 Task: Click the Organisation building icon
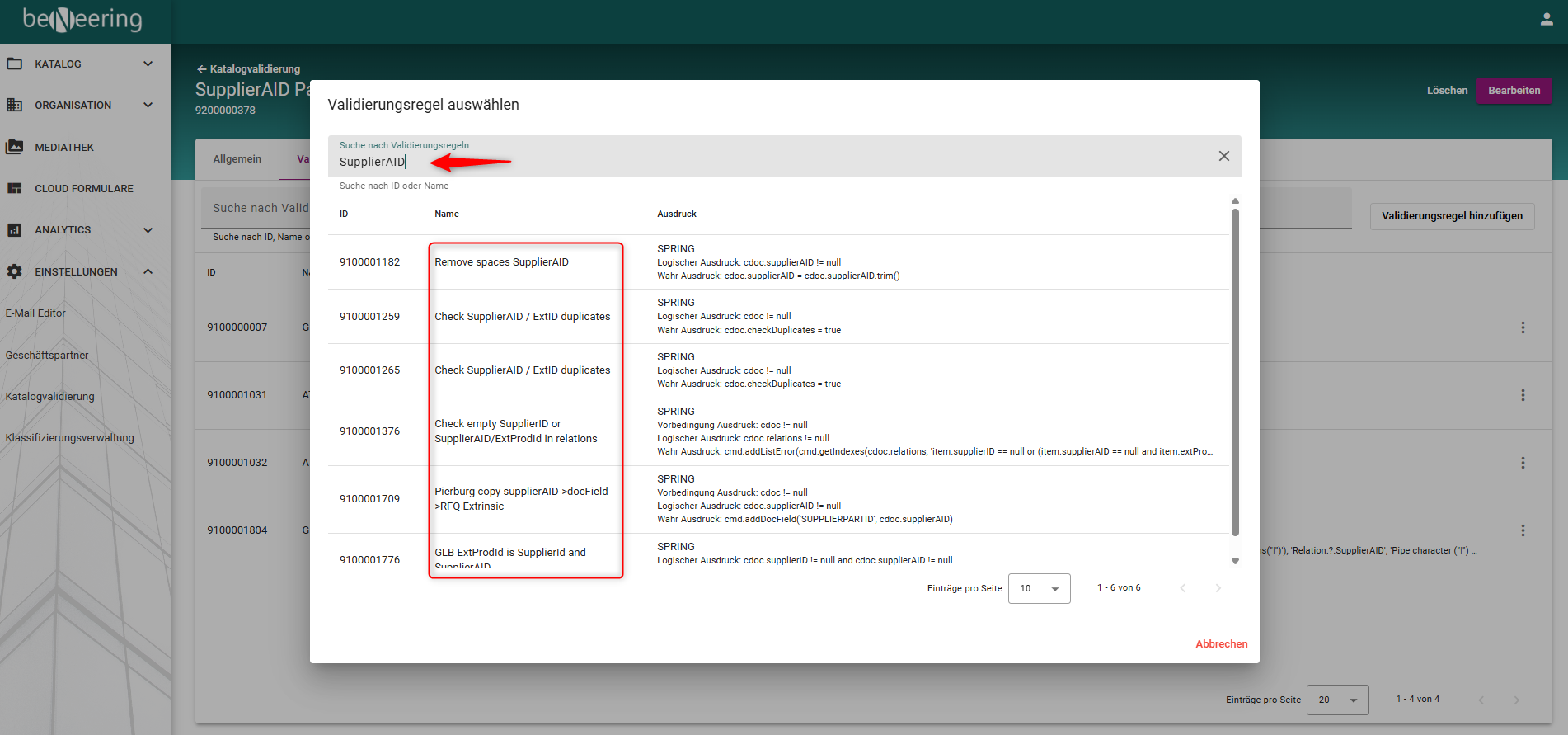coord(15,105)
